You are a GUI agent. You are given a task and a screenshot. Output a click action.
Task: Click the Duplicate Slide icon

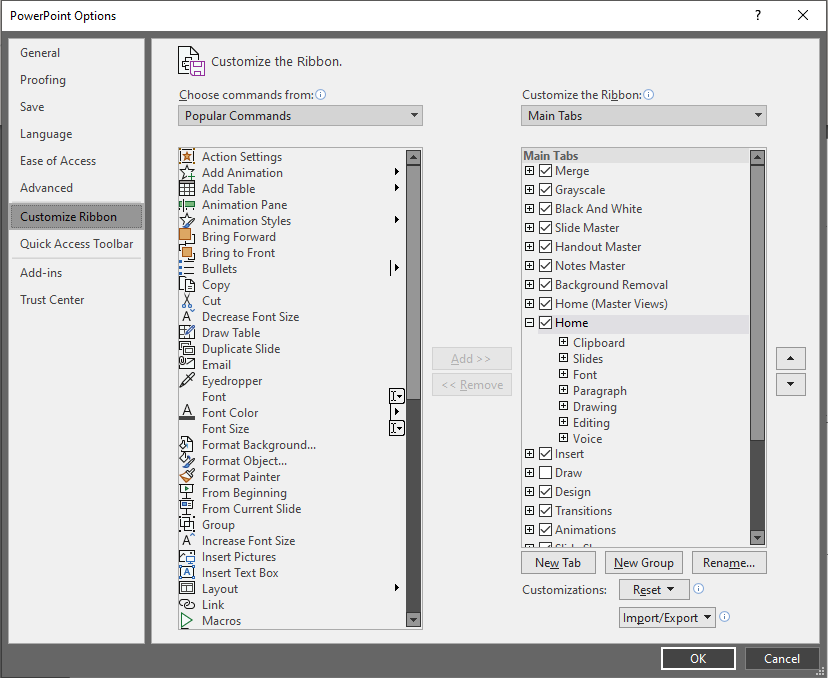187,349
